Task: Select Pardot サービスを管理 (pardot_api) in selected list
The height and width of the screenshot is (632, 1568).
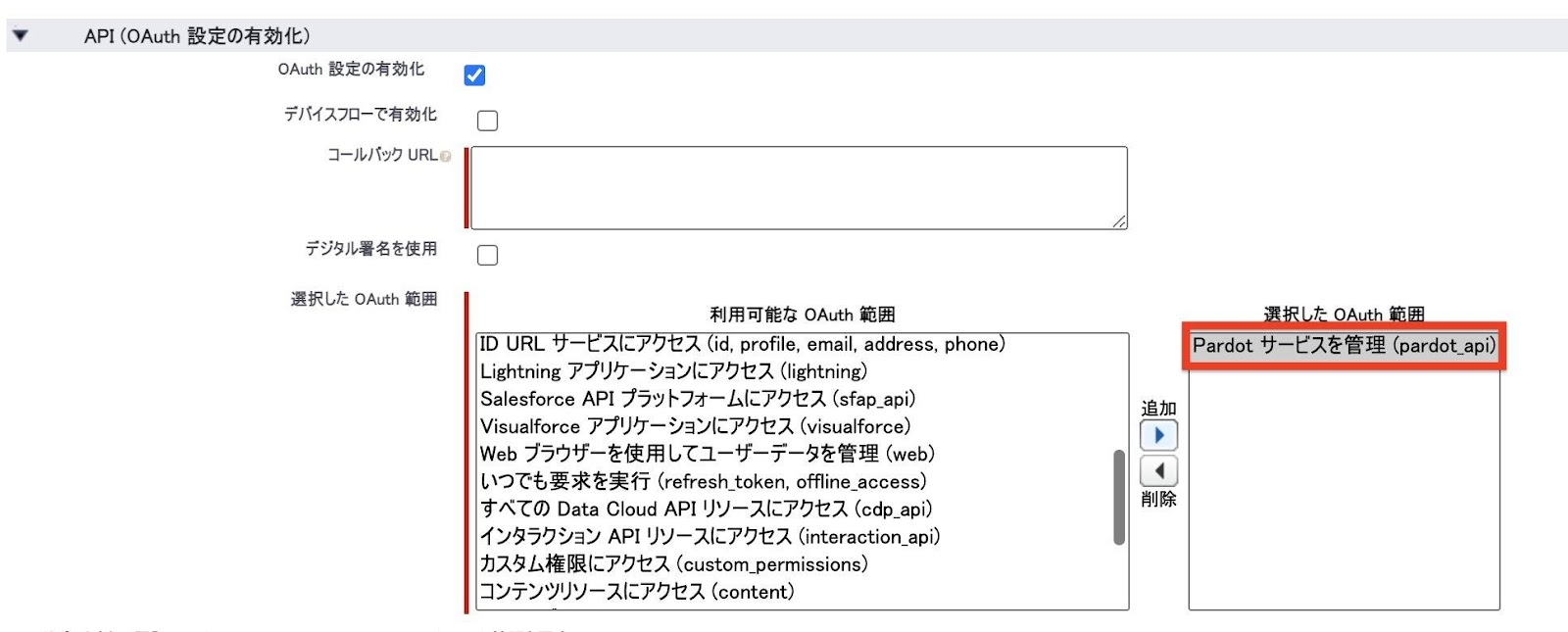Action: (1344, 346)
